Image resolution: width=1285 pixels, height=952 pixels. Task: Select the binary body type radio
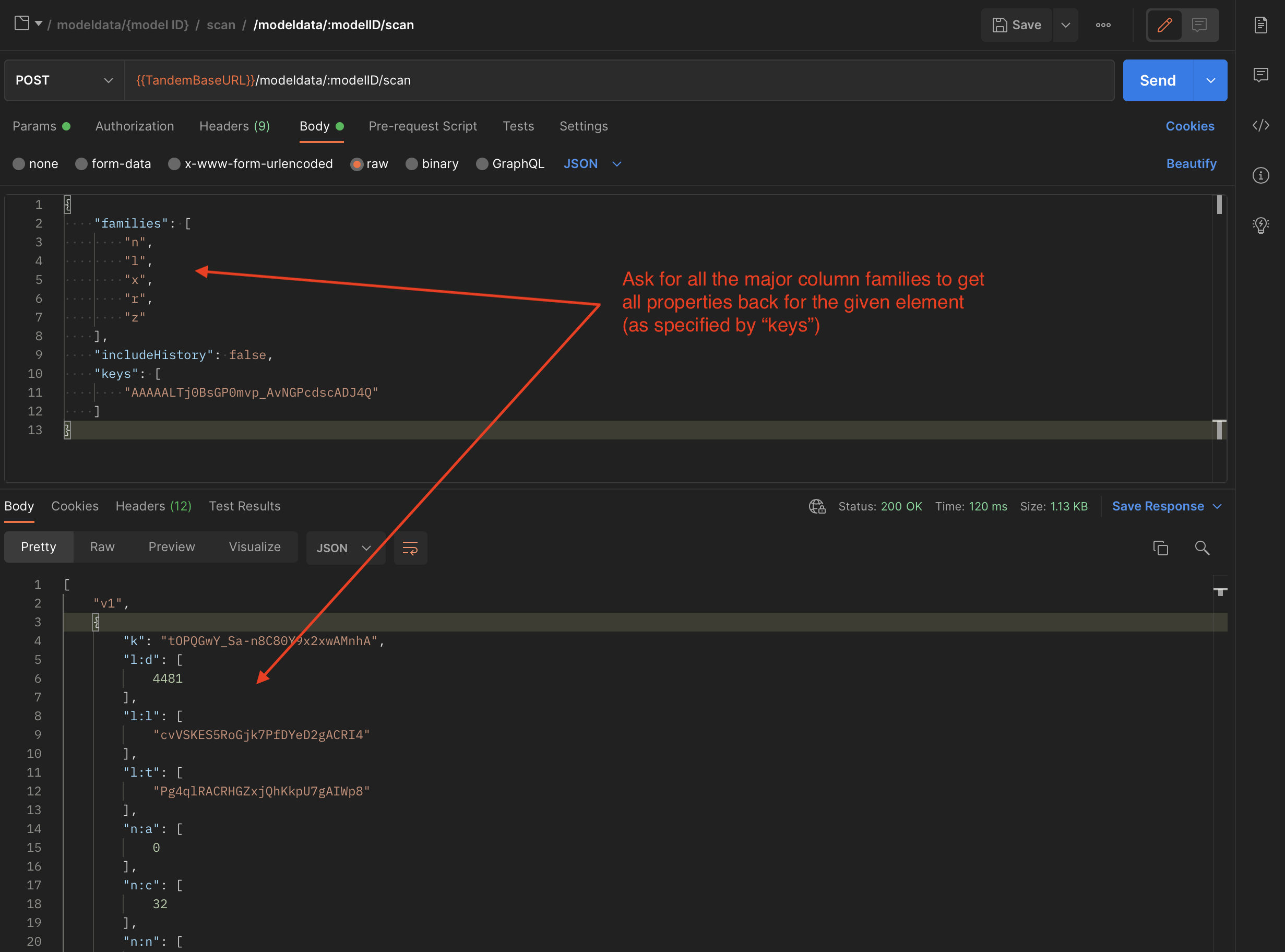pyautogui.click(x=411, y=164)
